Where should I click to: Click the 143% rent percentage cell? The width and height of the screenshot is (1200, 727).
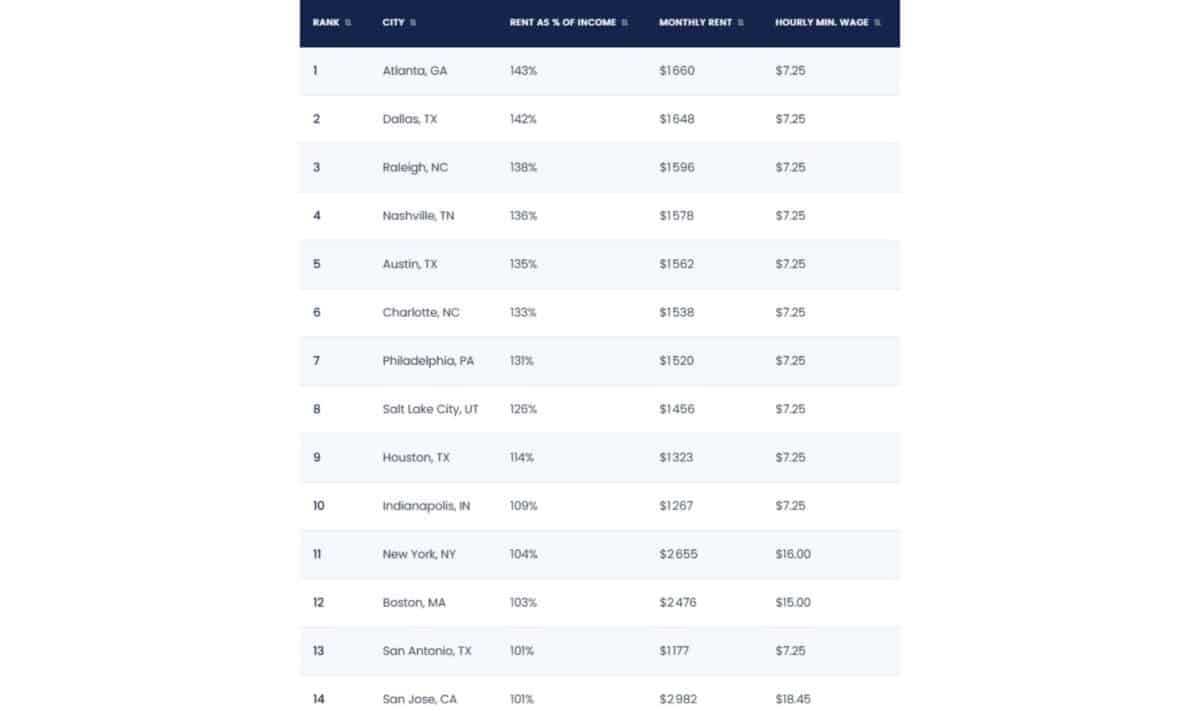[524, 71]
